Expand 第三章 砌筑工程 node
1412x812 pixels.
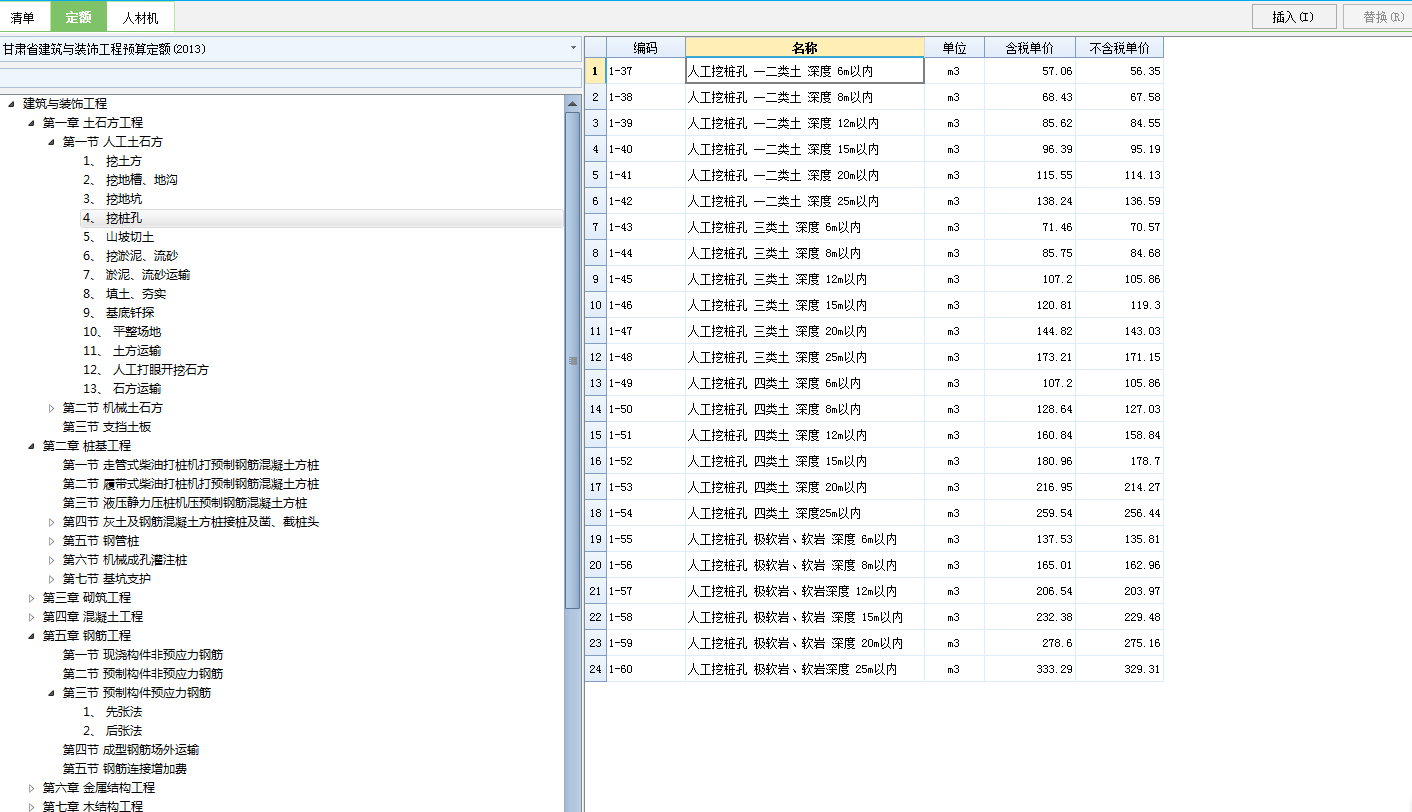pos(31,598)
